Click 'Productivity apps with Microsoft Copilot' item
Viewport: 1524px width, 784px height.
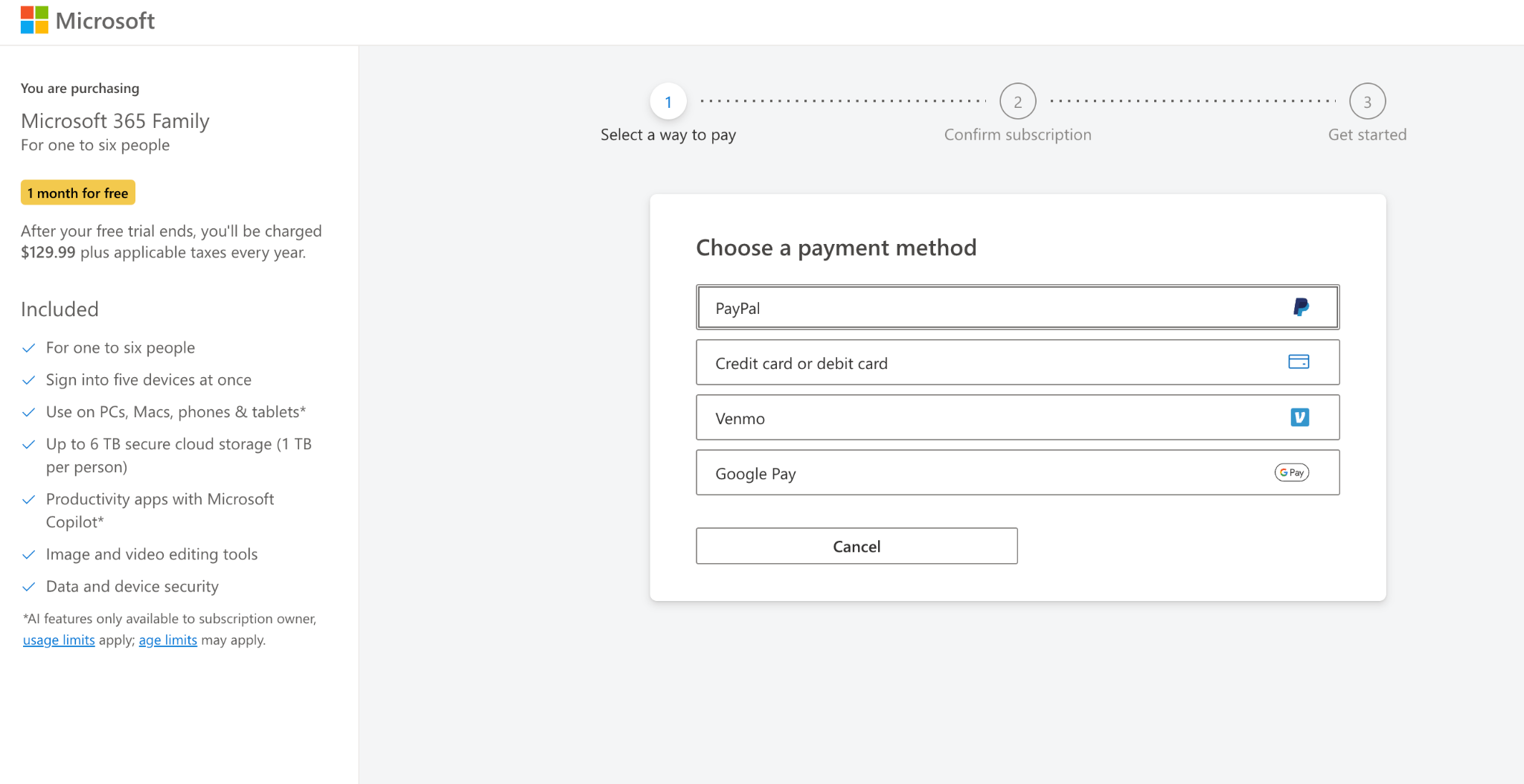(x=160, y=510)
